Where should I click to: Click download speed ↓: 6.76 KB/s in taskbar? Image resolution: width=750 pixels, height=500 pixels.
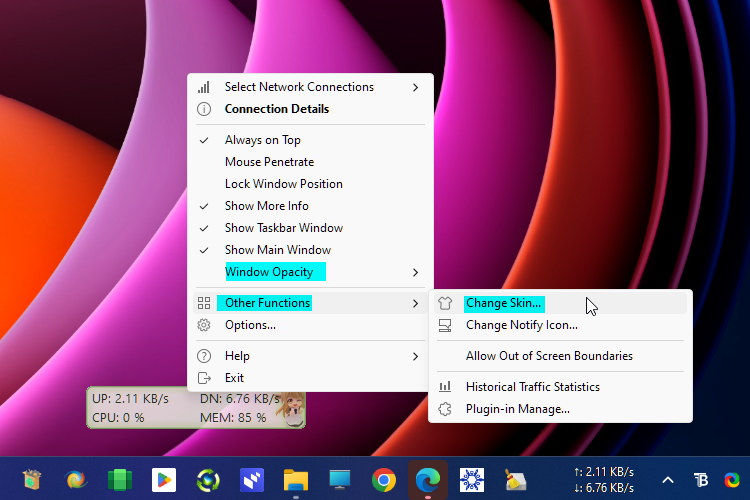tap(604, 488)
